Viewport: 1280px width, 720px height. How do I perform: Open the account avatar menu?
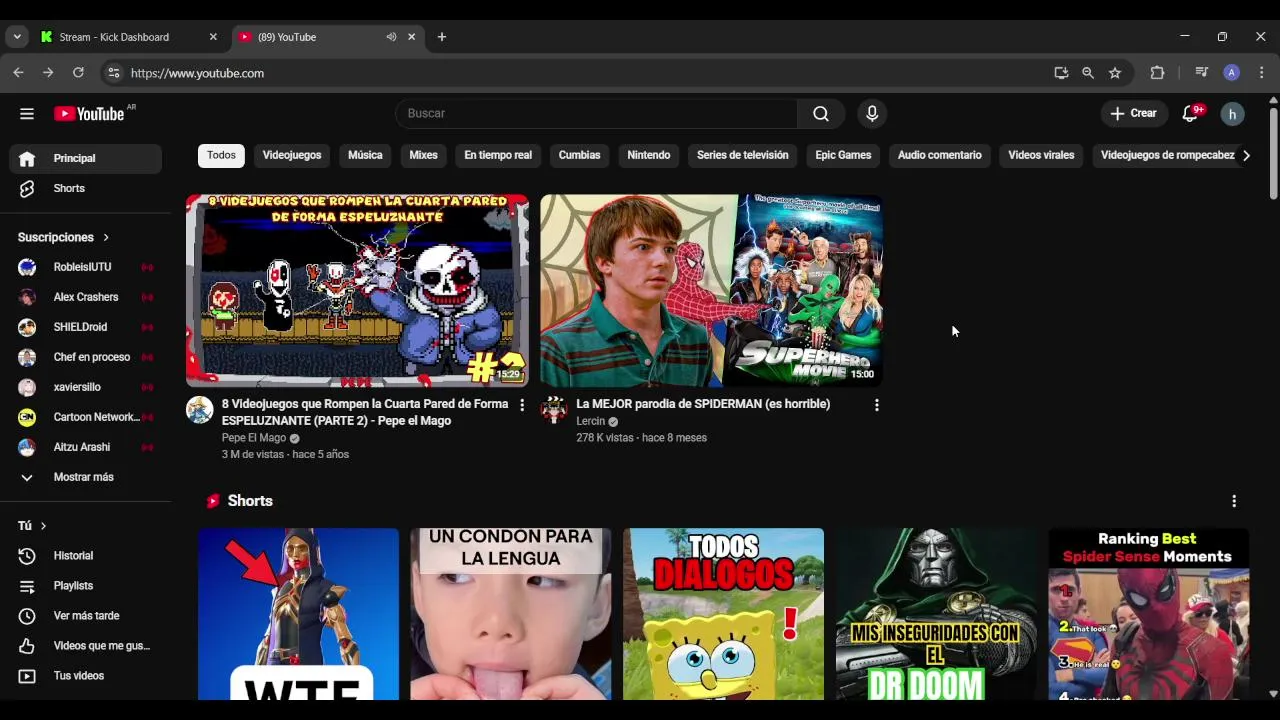point(1232,114)
